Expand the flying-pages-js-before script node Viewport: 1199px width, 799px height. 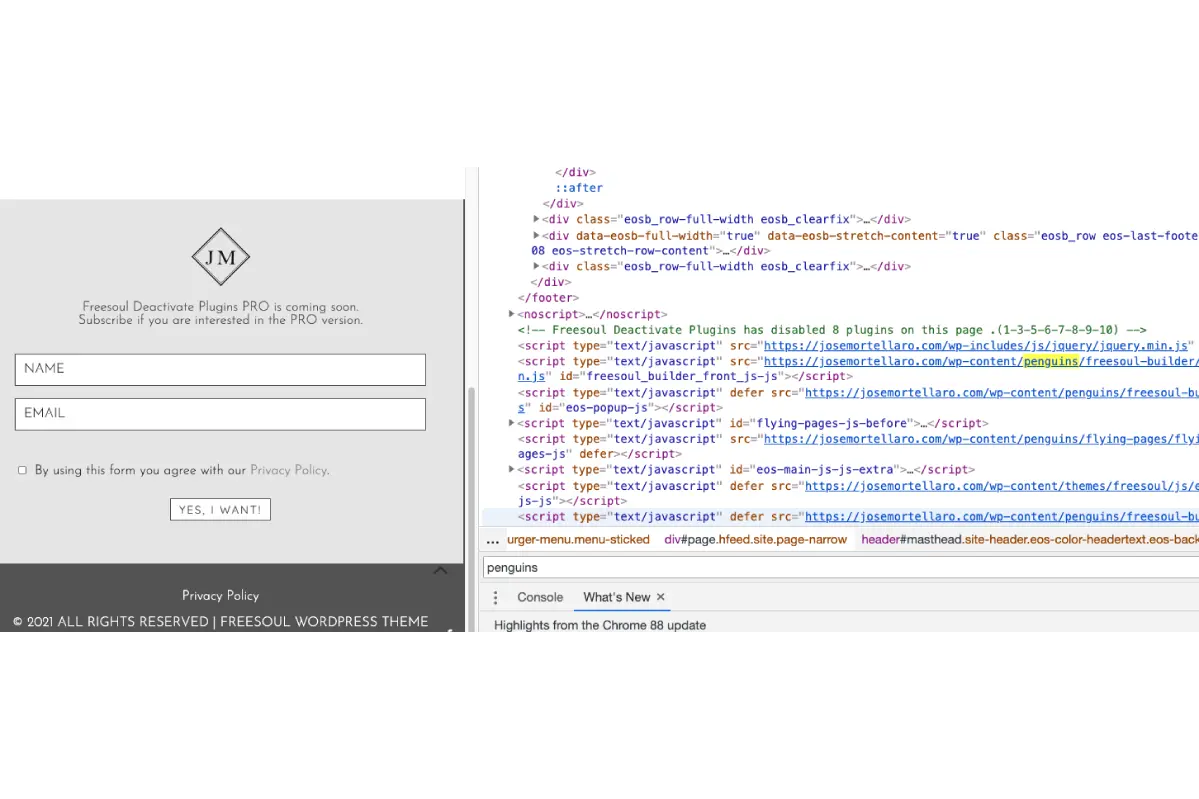coord(511,423)
